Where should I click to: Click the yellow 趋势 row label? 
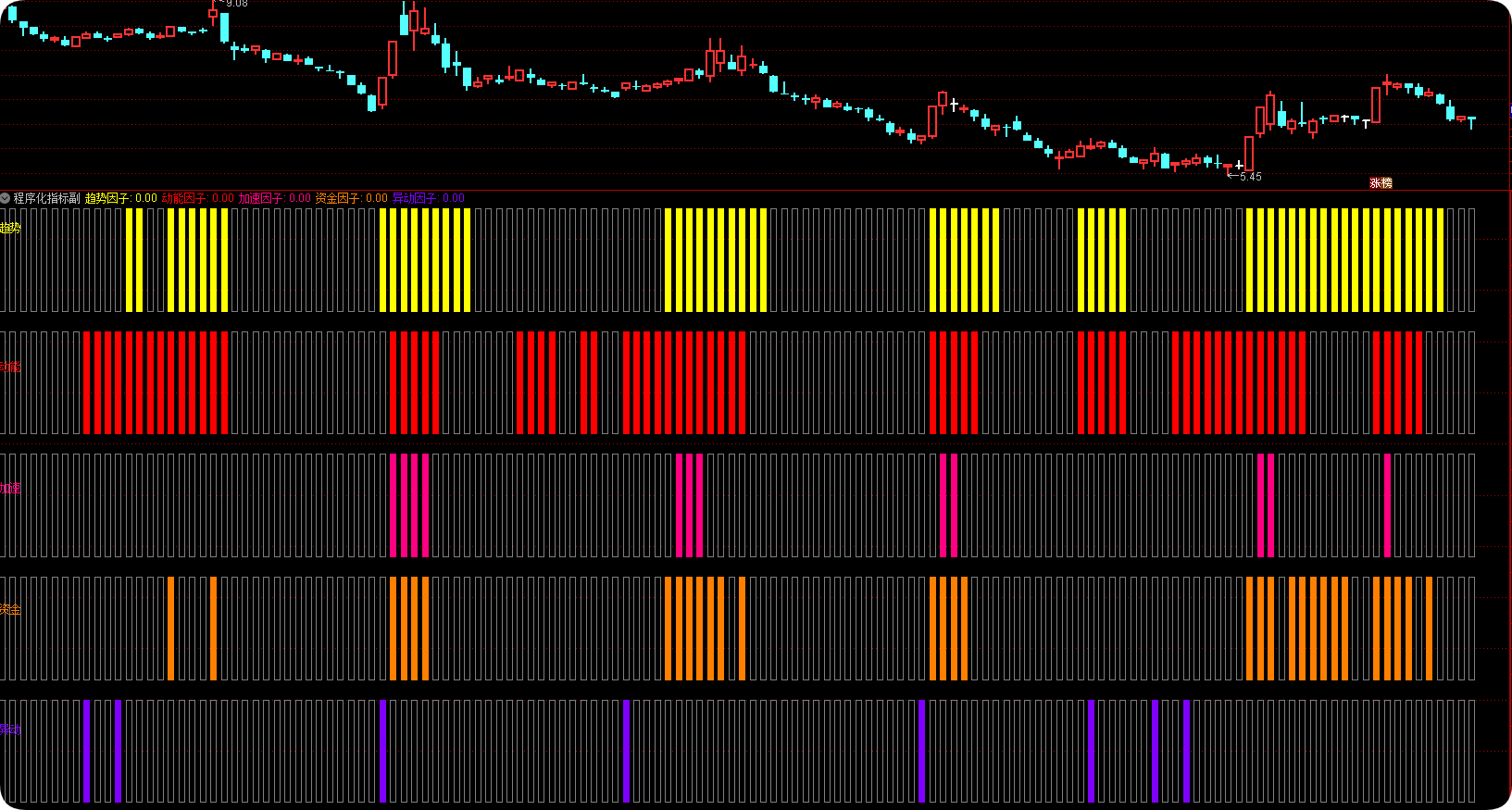[x=9, y=228]
